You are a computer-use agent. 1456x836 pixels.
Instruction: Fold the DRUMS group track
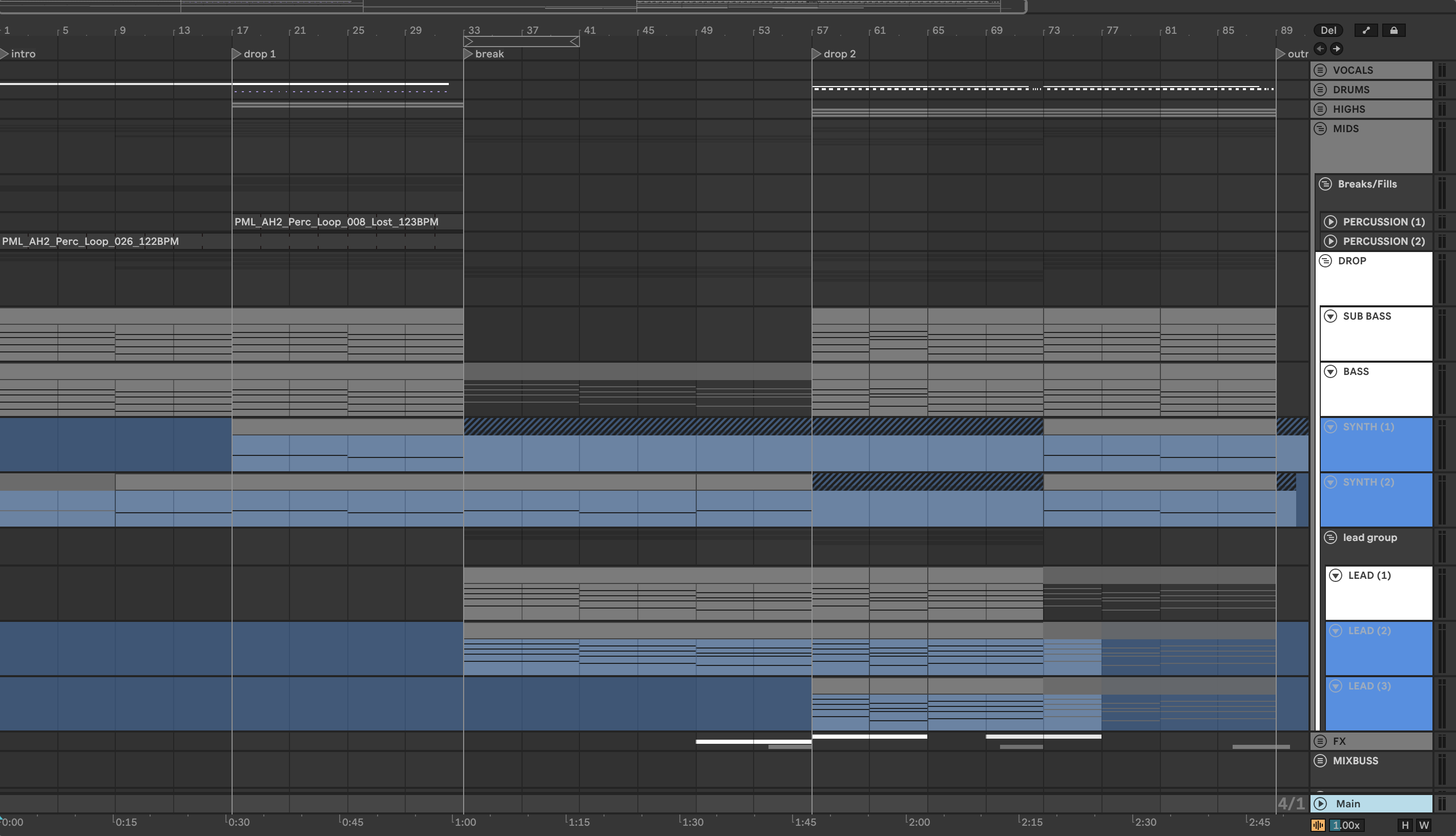(x=1321, y=90)
